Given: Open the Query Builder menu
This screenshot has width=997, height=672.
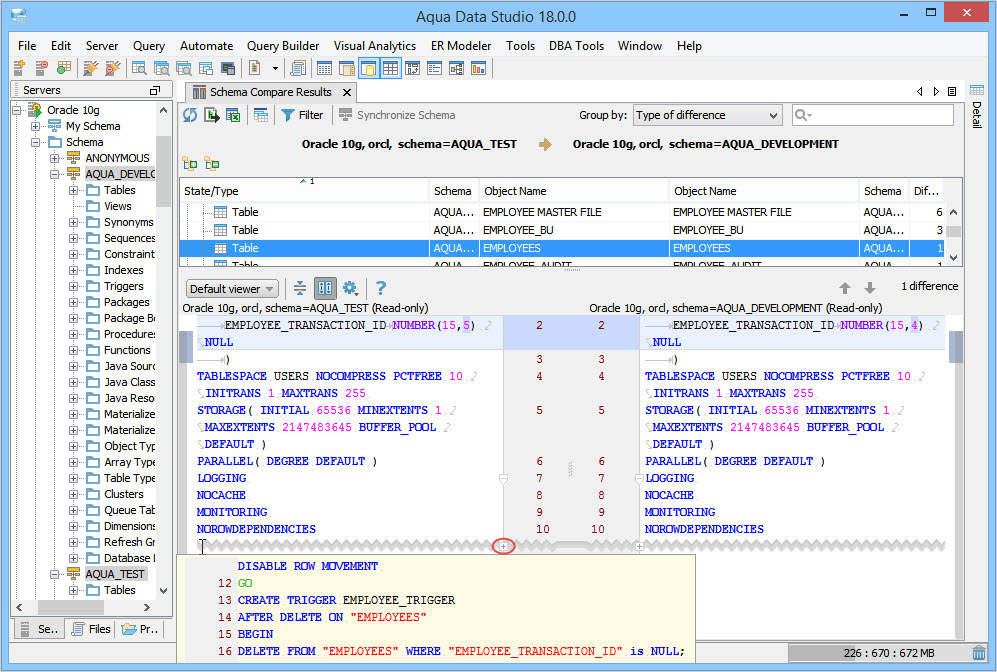Looking at the screenshot, I should 283,46.
